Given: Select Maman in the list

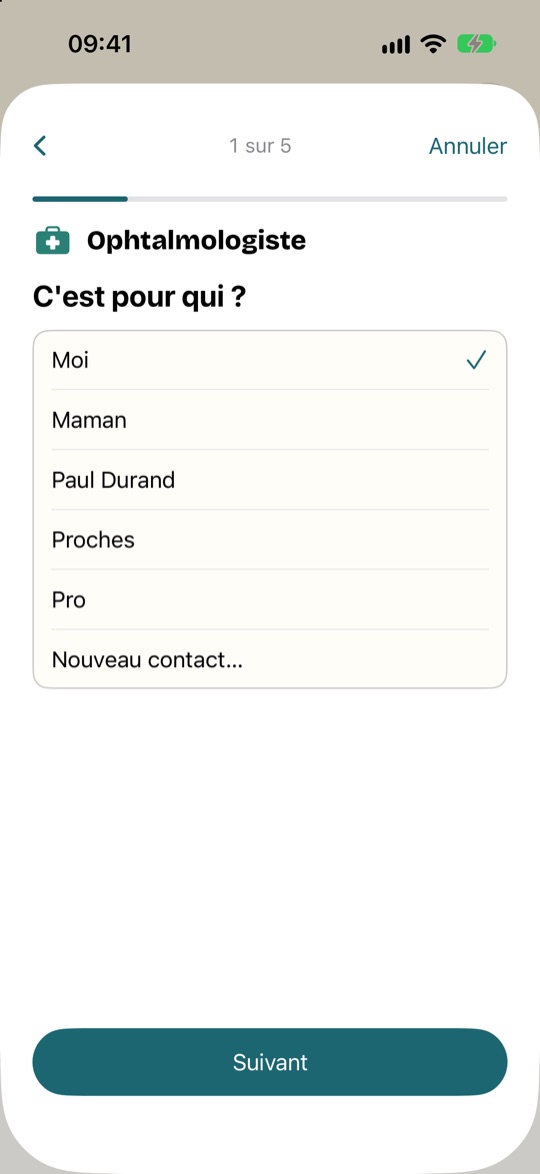Looking at the screenshot, I should pos(270,420).
